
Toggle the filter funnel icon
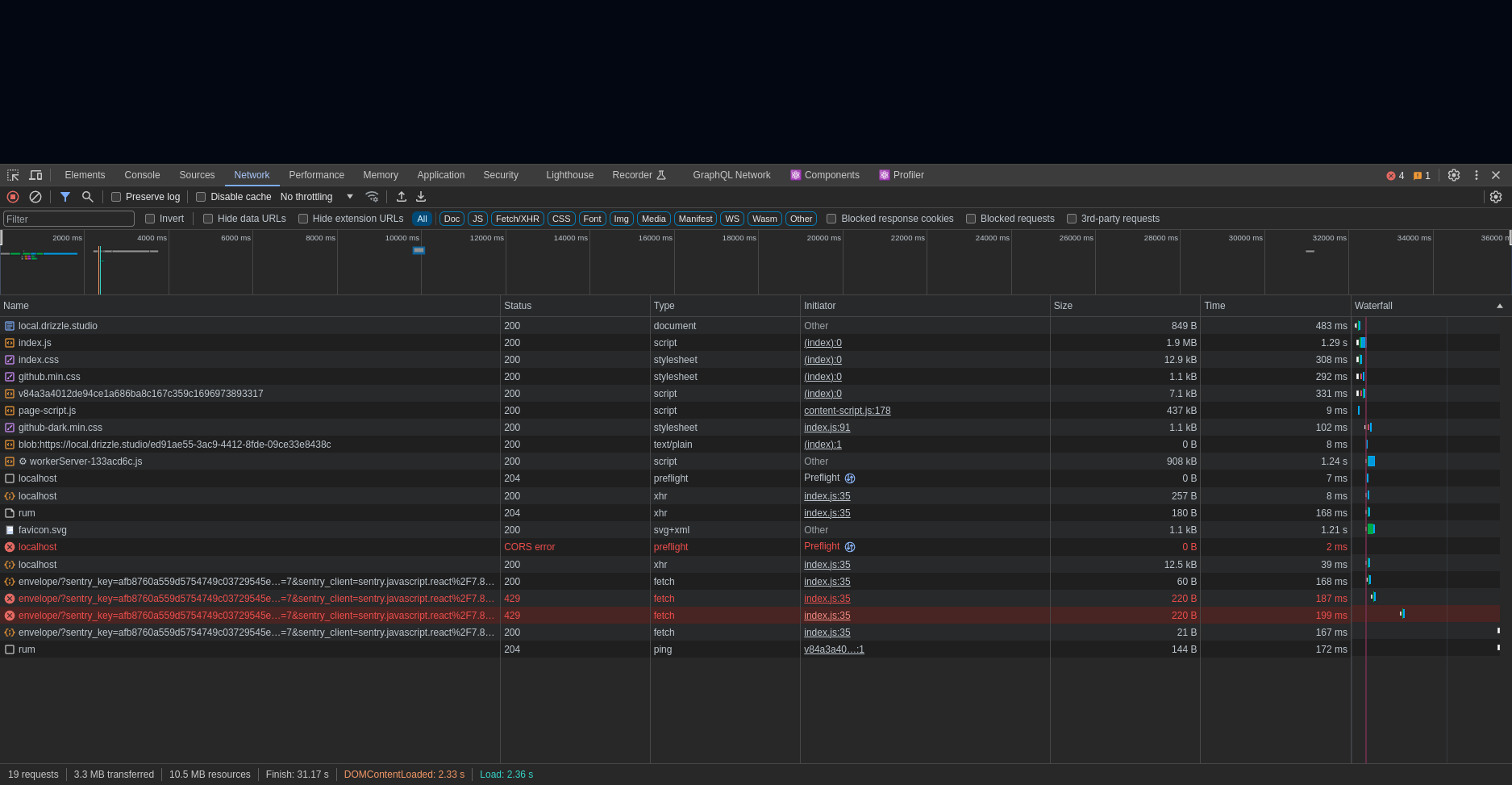pos(65,197)
